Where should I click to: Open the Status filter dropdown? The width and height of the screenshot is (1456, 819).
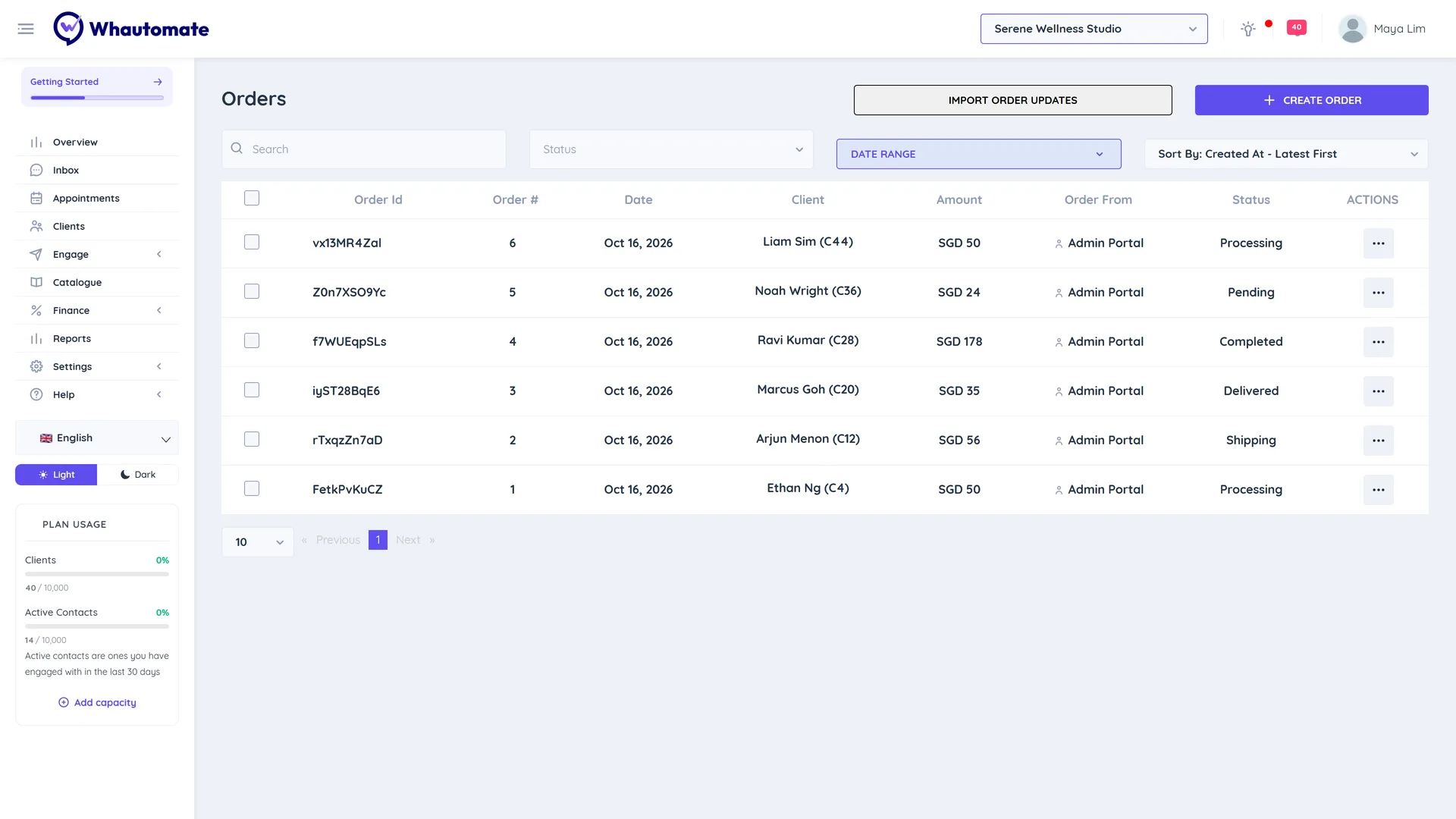[x=671, y=149]
